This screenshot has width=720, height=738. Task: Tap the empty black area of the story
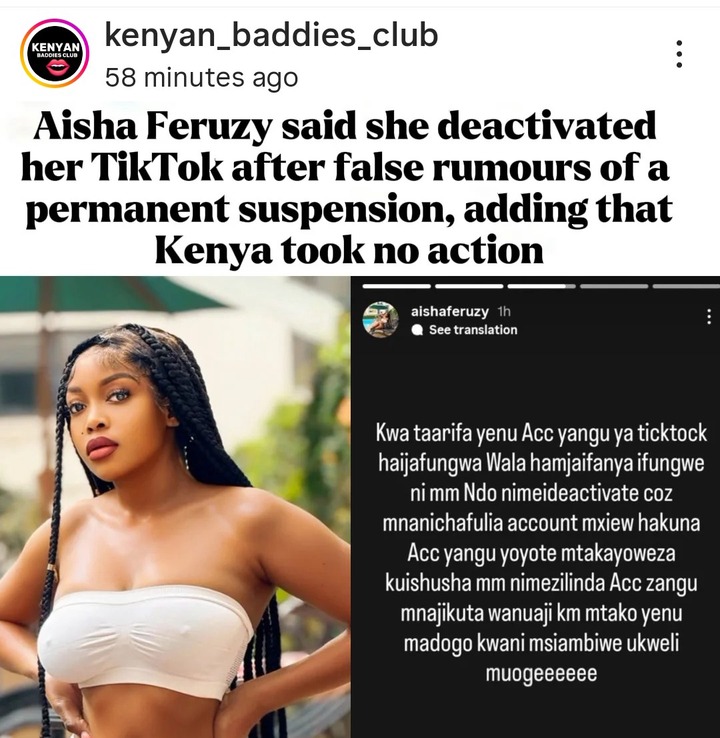coord(536,379)
